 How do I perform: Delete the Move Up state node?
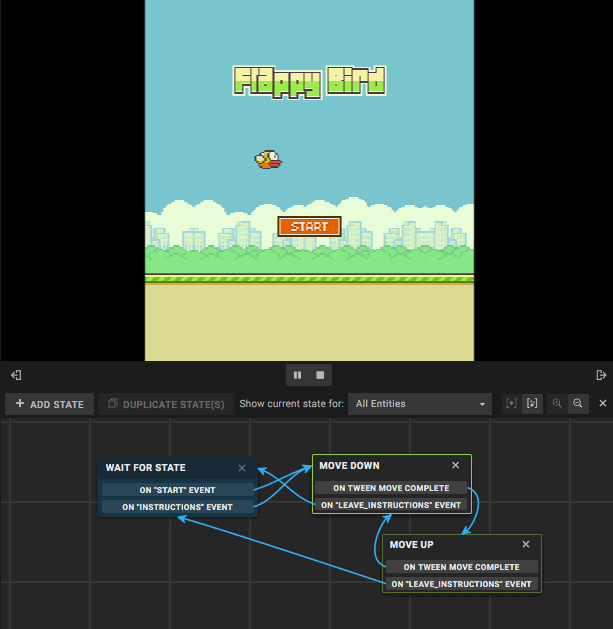click(526, 544)
